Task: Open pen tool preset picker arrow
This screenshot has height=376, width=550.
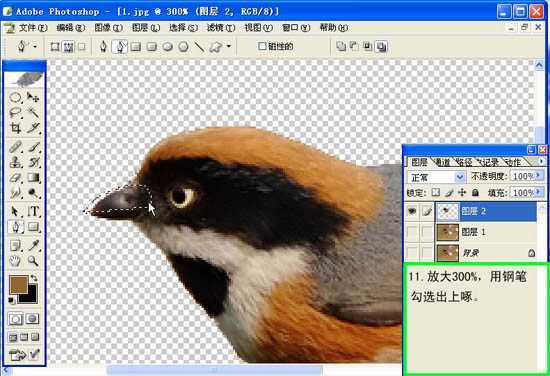Action: click(35, 46)
